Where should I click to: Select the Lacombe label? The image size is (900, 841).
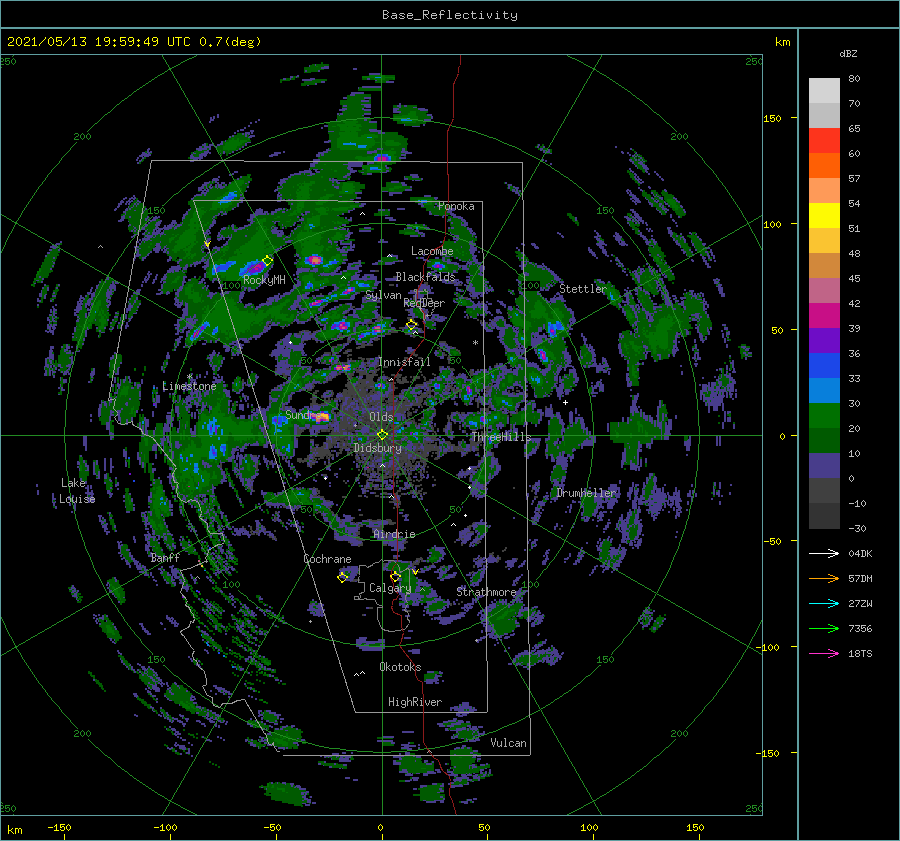coord(432,251)
